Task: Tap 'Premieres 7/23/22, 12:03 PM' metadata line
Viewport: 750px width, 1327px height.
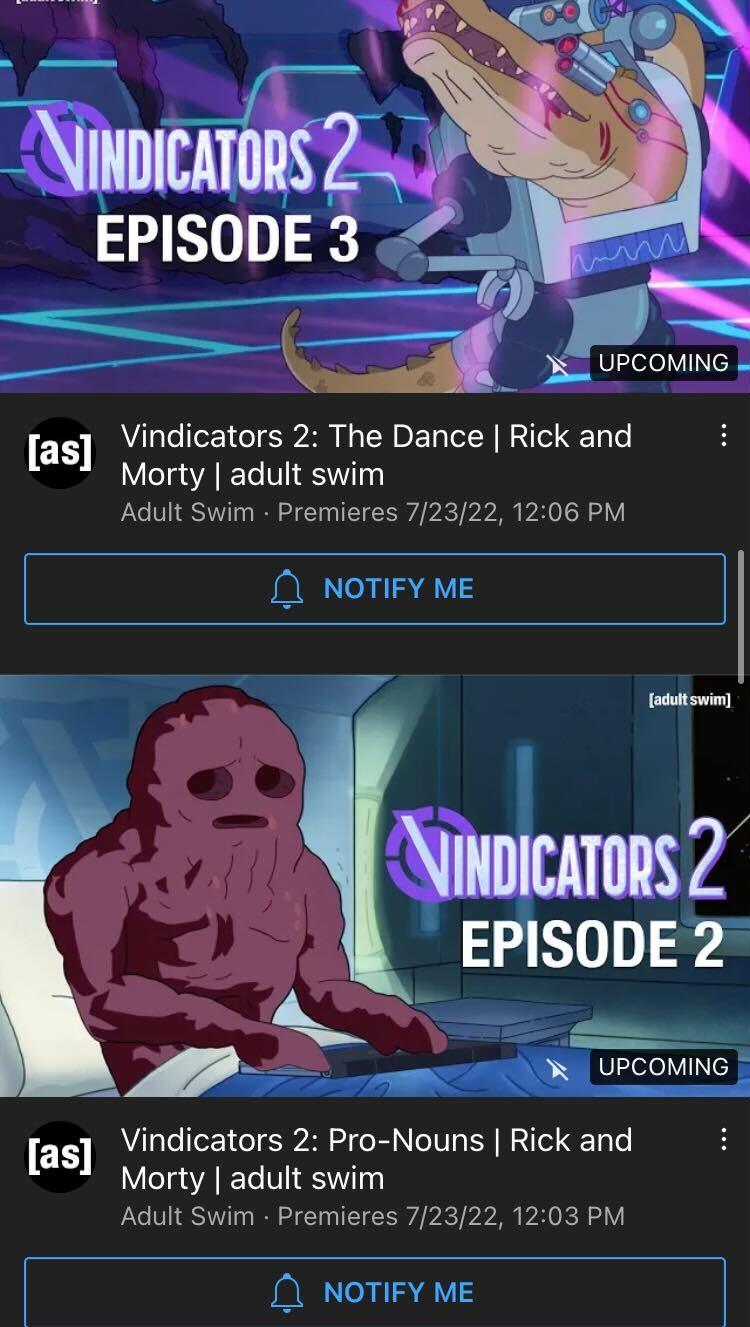Action: [x=451, y=1216]
